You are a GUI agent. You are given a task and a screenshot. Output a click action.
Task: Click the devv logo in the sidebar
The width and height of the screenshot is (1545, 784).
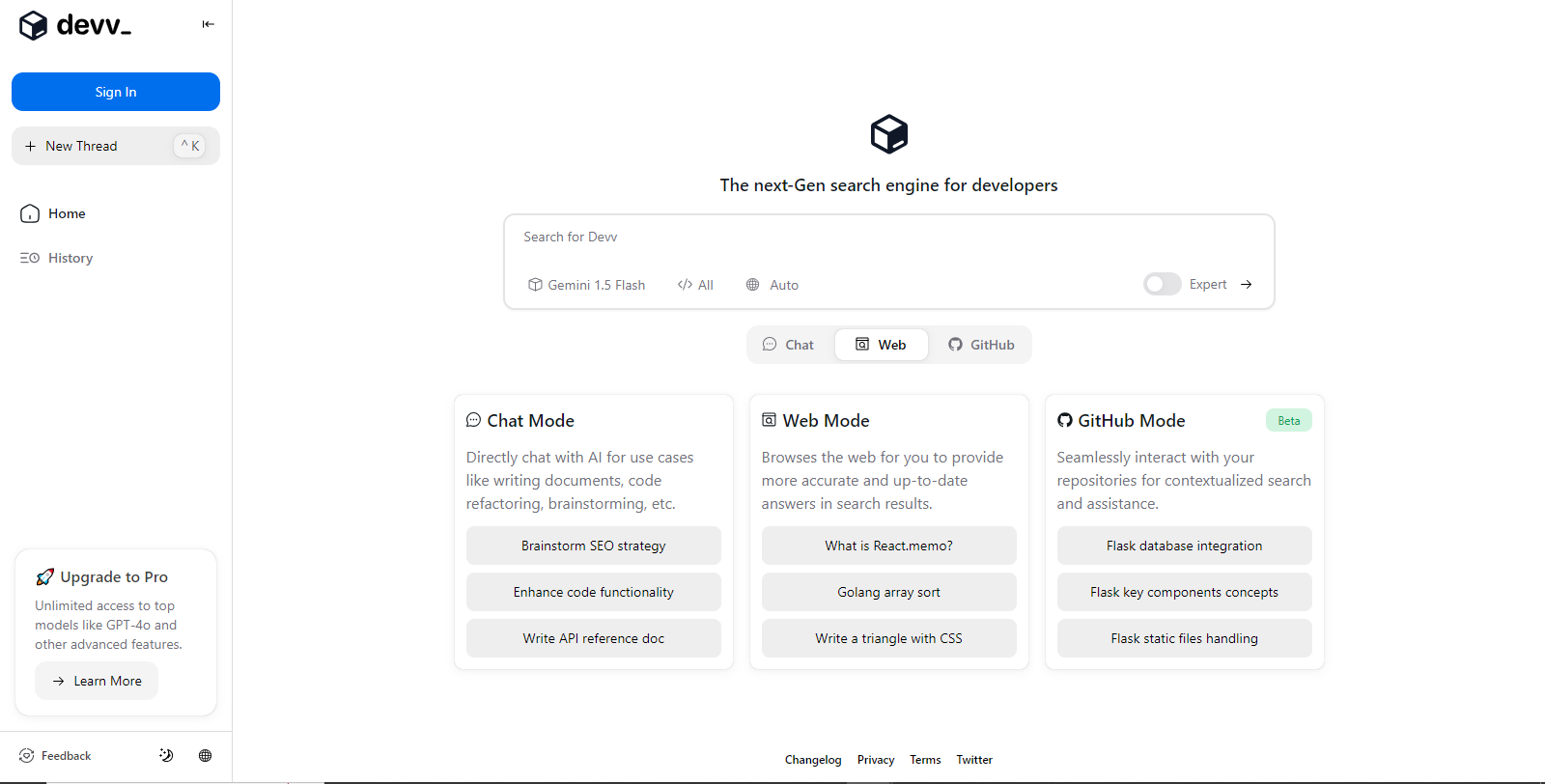pos(74,25)
